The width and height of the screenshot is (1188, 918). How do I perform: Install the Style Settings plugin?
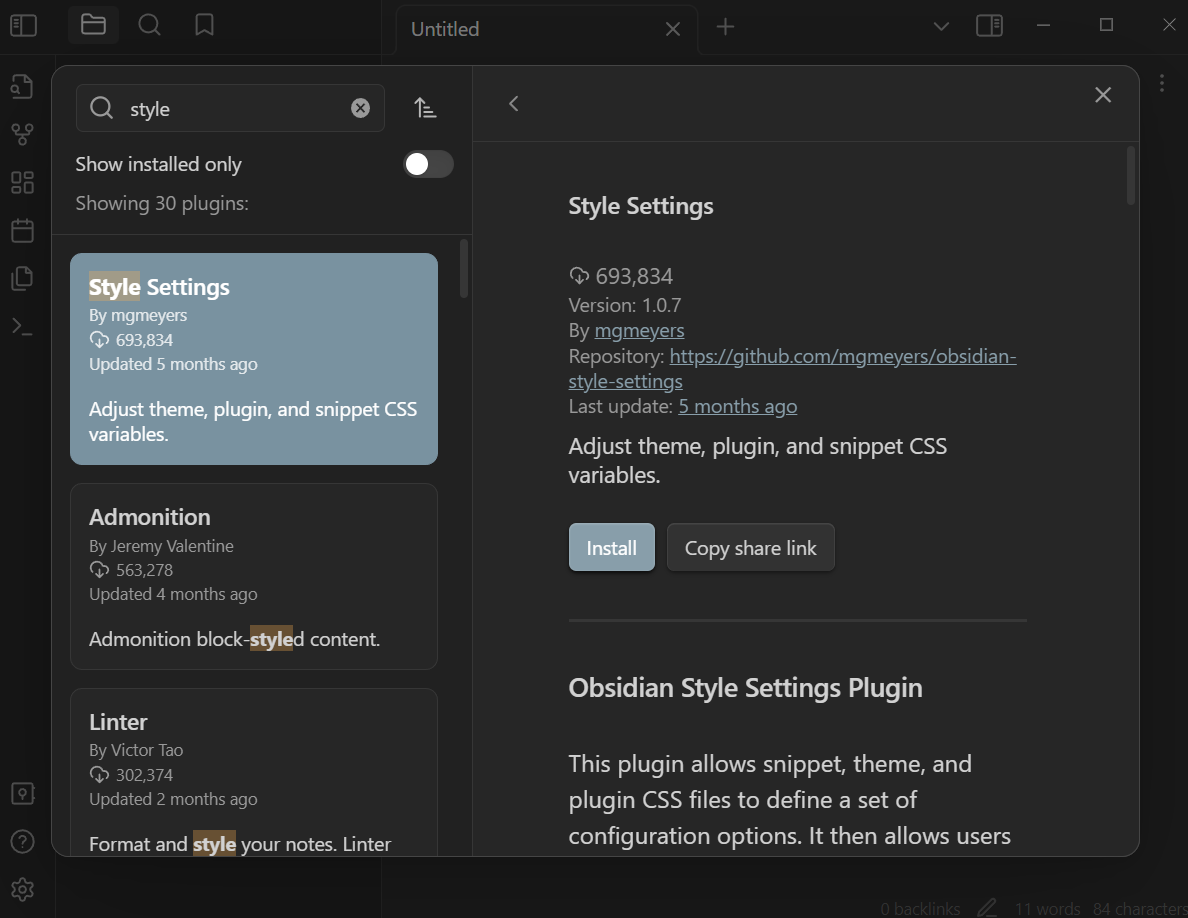611,548
